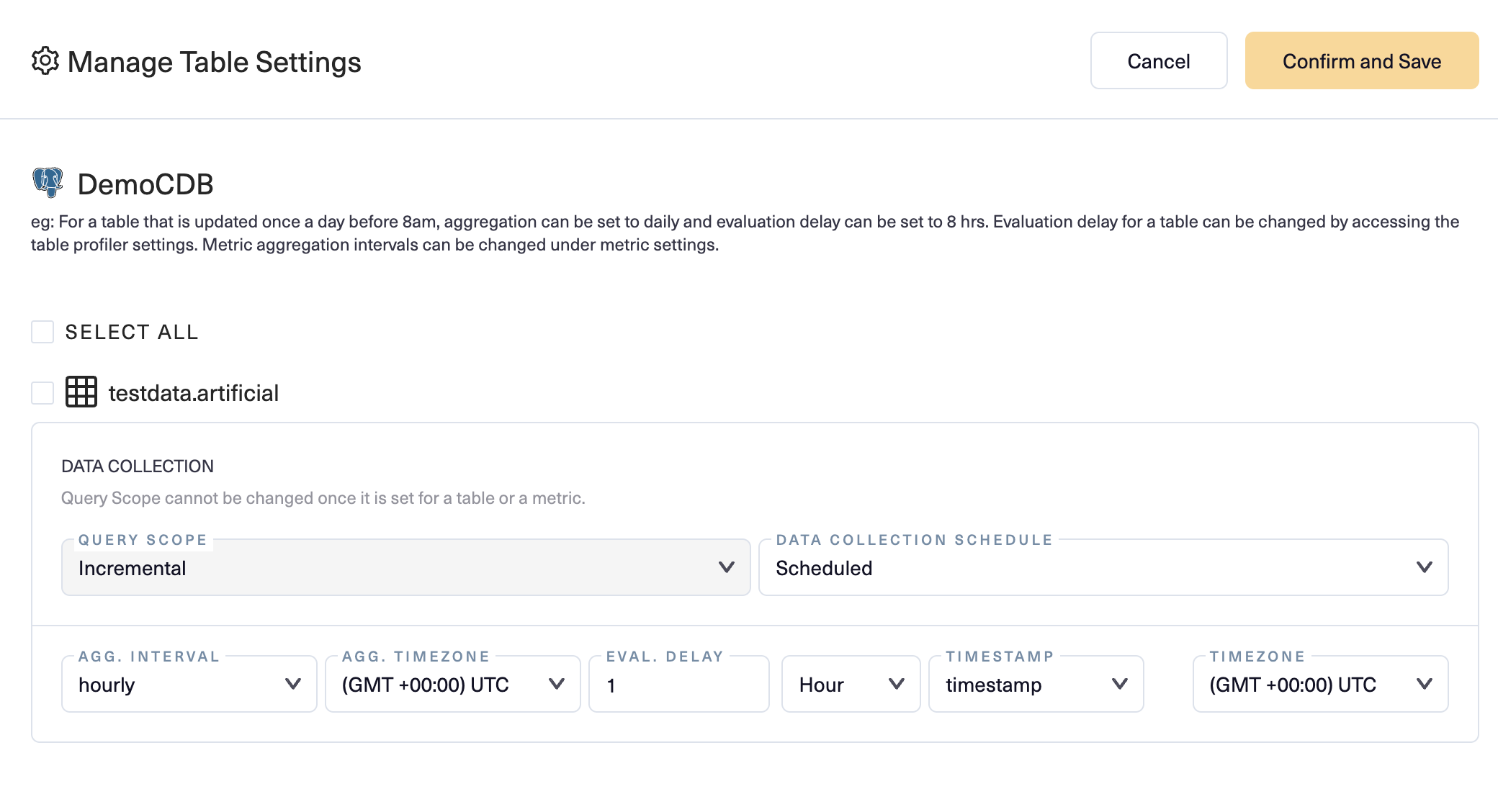Click the Timestamp field chevron arrow
This screenshot has width=1498, height=812.
tap(1120, 684)
